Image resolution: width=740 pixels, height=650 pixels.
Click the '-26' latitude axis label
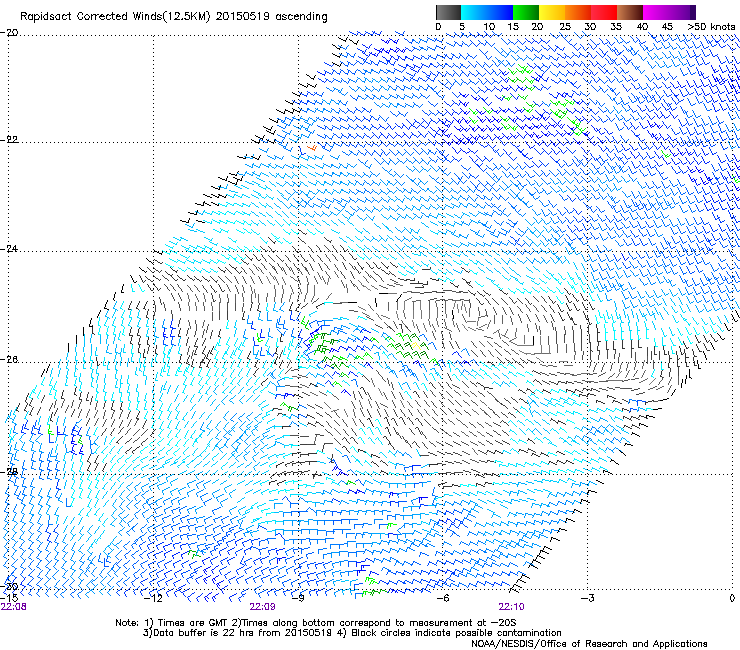pyautogui.click(x=9, y=360)
